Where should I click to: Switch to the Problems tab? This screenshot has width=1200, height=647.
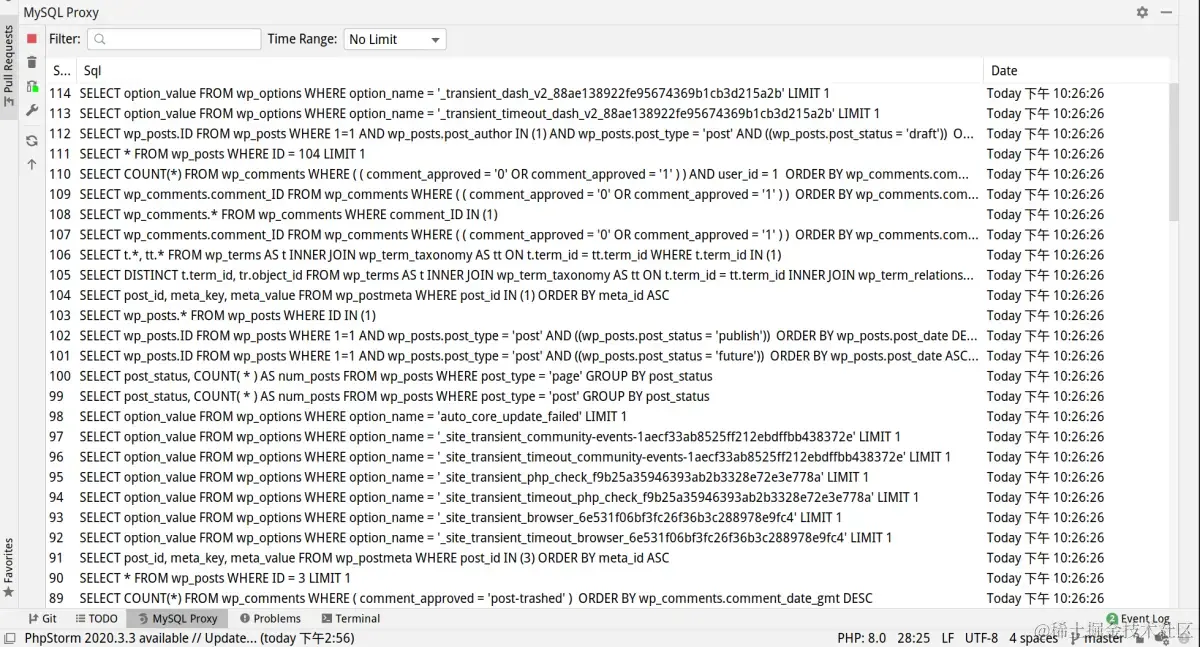tap(271, 618)
